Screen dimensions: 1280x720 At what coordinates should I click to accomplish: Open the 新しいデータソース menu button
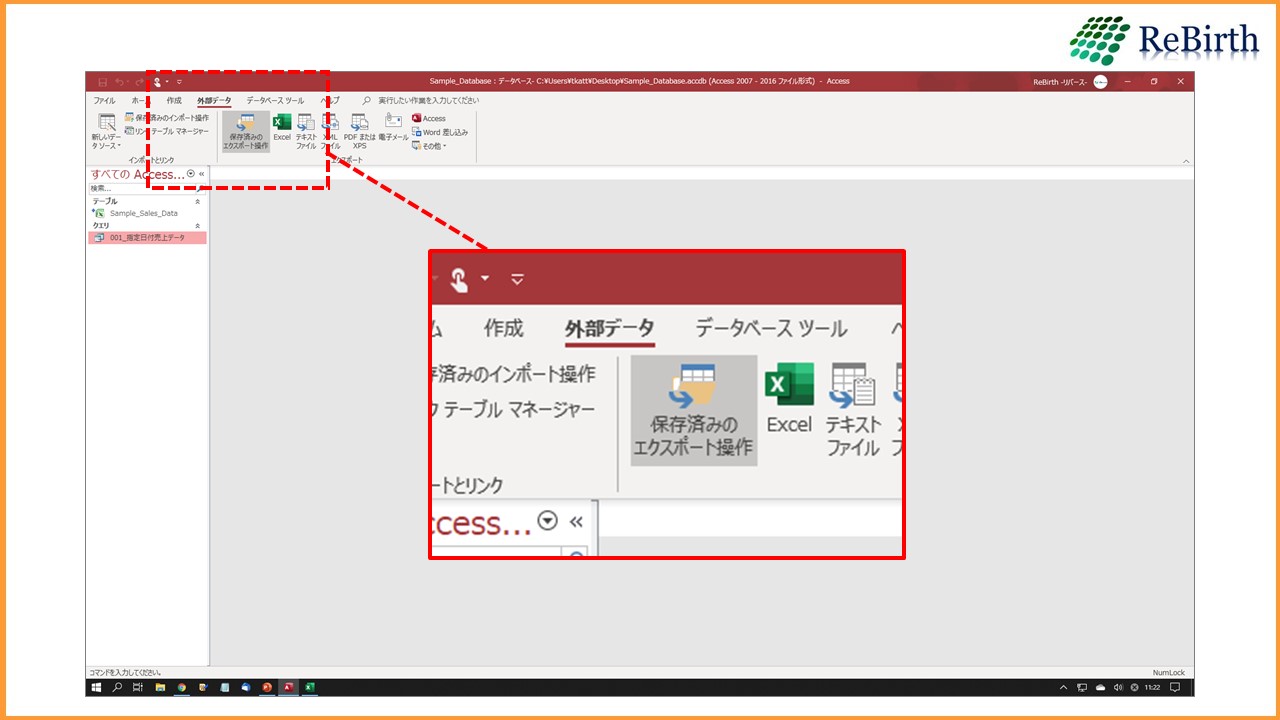pos(106,132)
